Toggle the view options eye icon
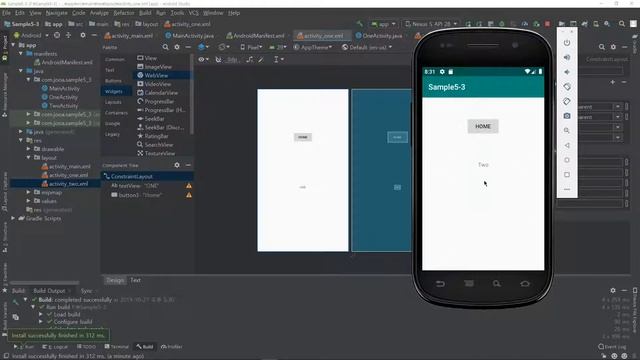The width and height of the screenshot is (640, 360). coord(203,60)
